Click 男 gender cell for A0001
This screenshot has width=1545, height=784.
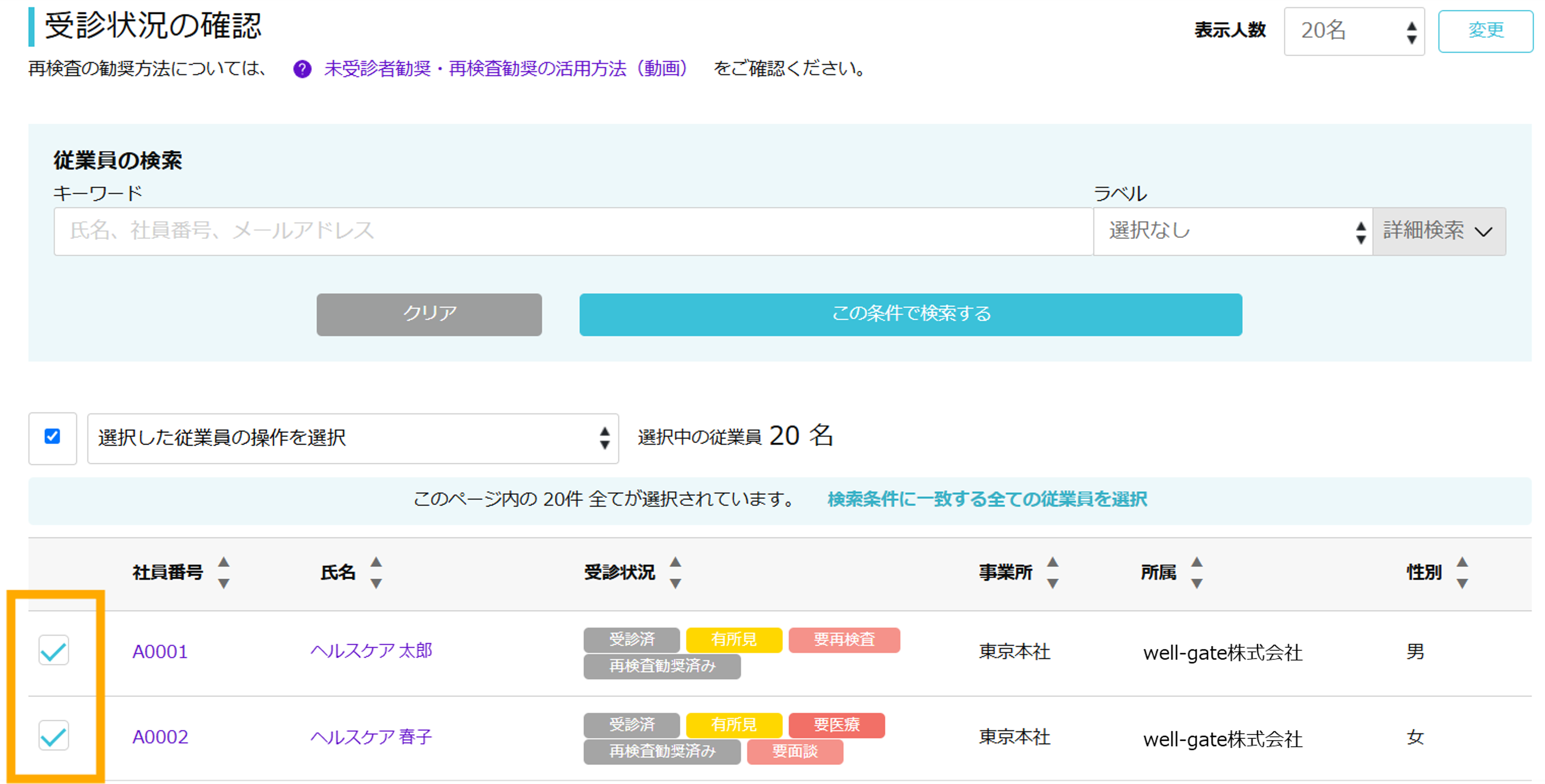pyautogui.click(x=1415, y=651)
